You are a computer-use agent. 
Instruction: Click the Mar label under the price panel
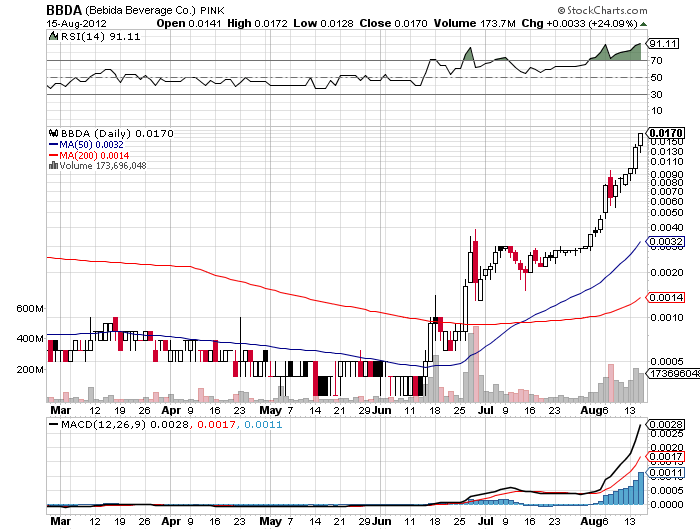60,410
